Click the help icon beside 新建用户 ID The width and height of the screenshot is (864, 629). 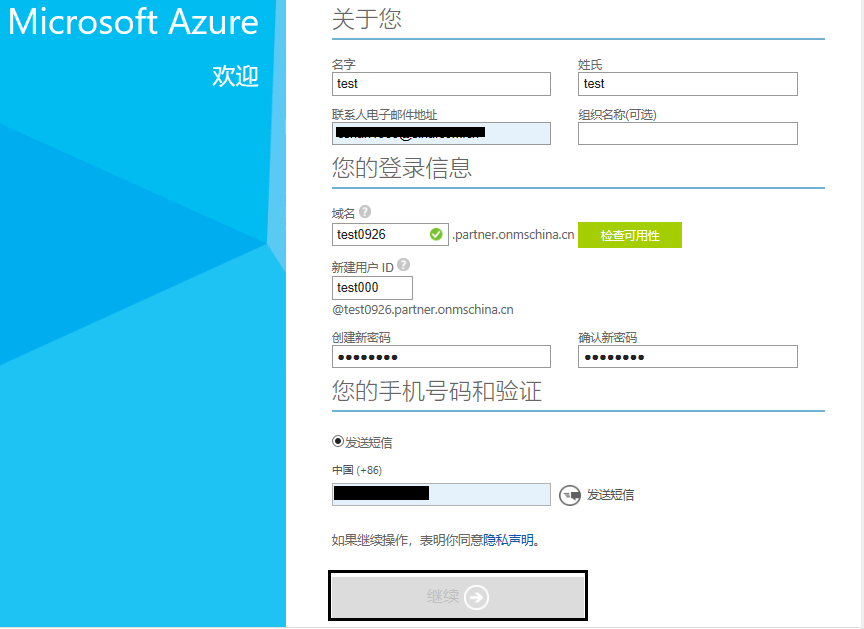pos(403,266)
